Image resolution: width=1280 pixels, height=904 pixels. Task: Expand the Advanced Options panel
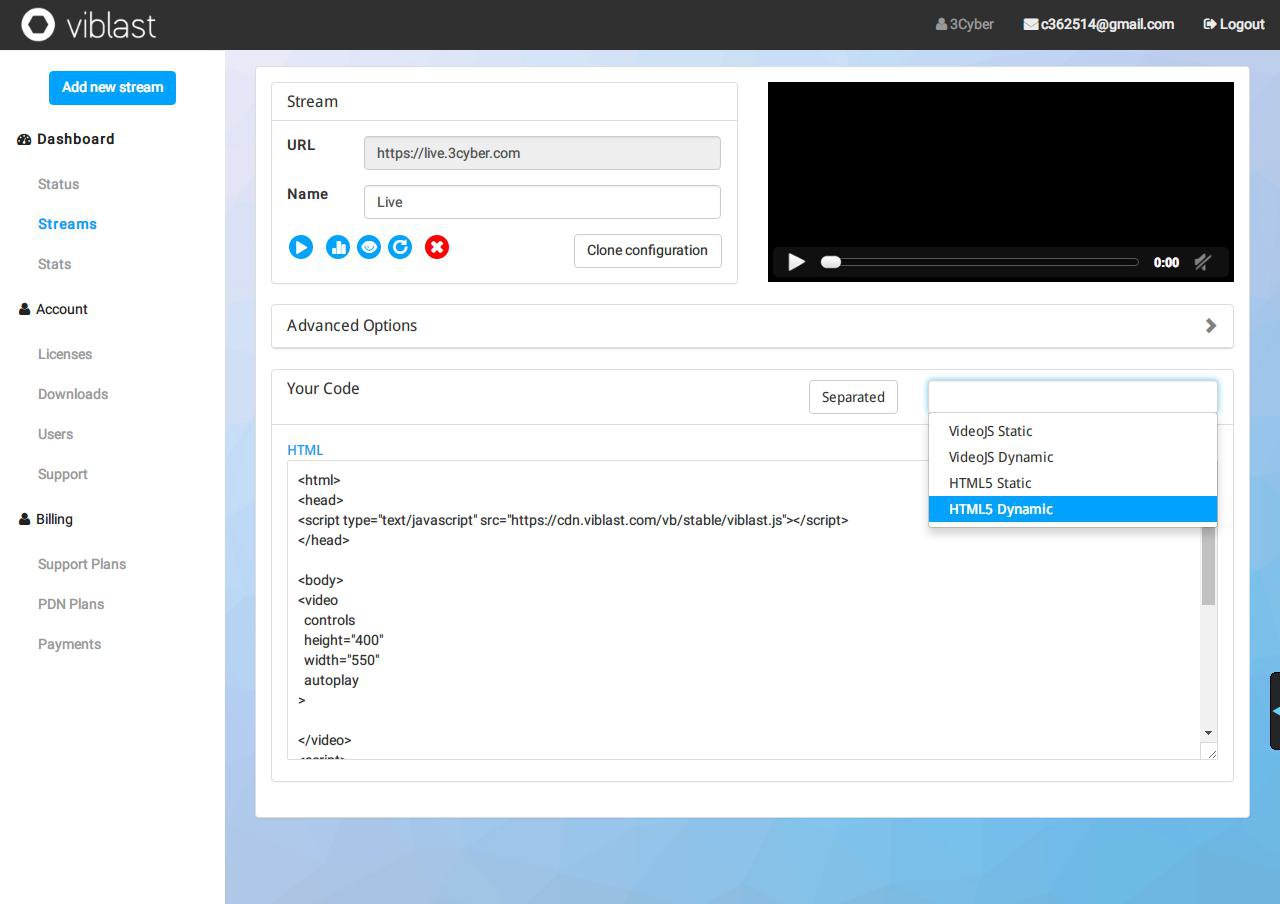(x=751, y=326)
